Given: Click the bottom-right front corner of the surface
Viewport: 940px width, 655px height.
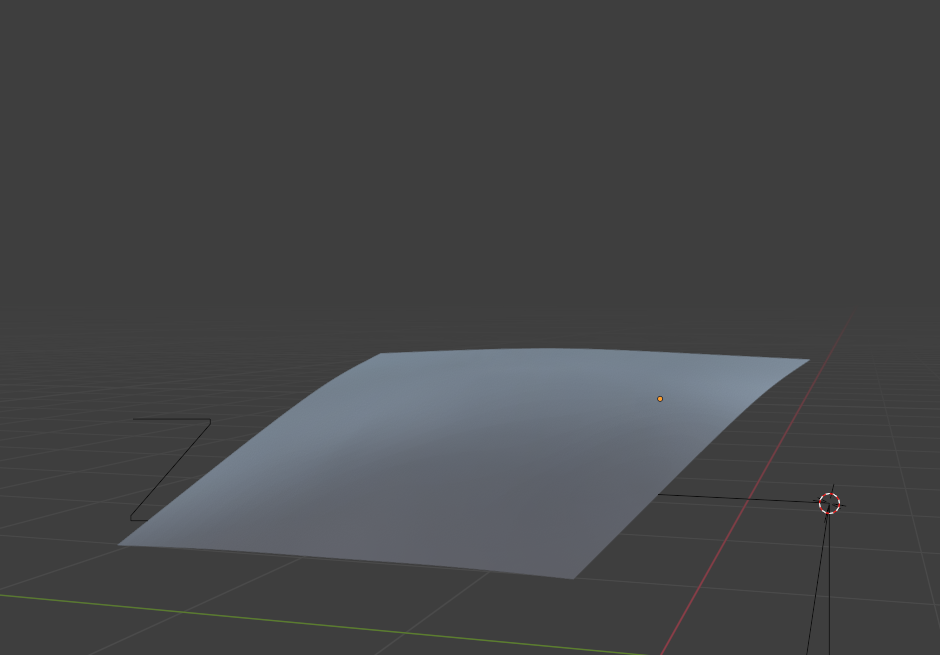Looking at the screenshot, I should pos(571,577).
